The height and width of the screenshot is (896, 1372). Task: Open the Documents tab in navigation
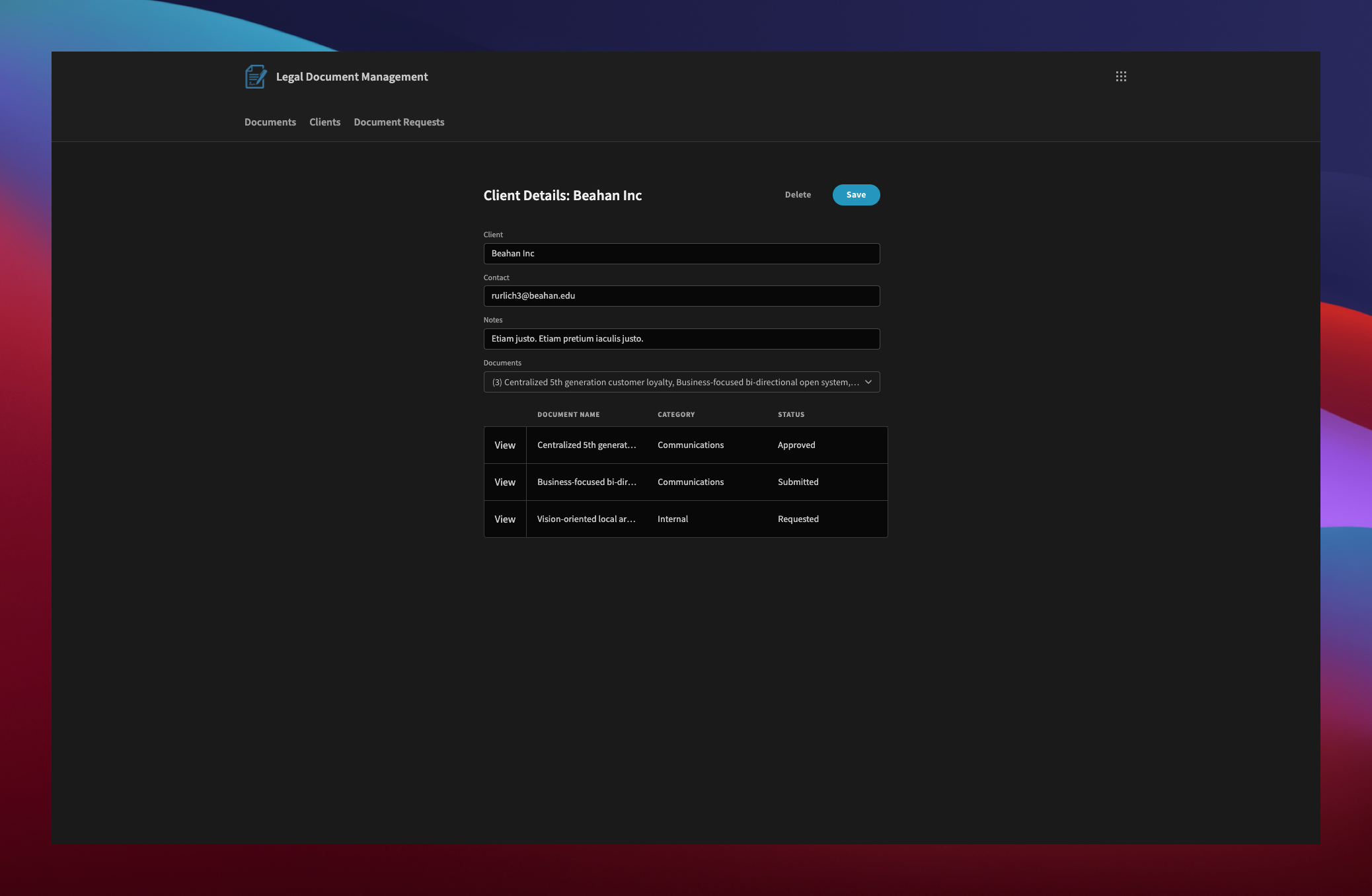270,122
